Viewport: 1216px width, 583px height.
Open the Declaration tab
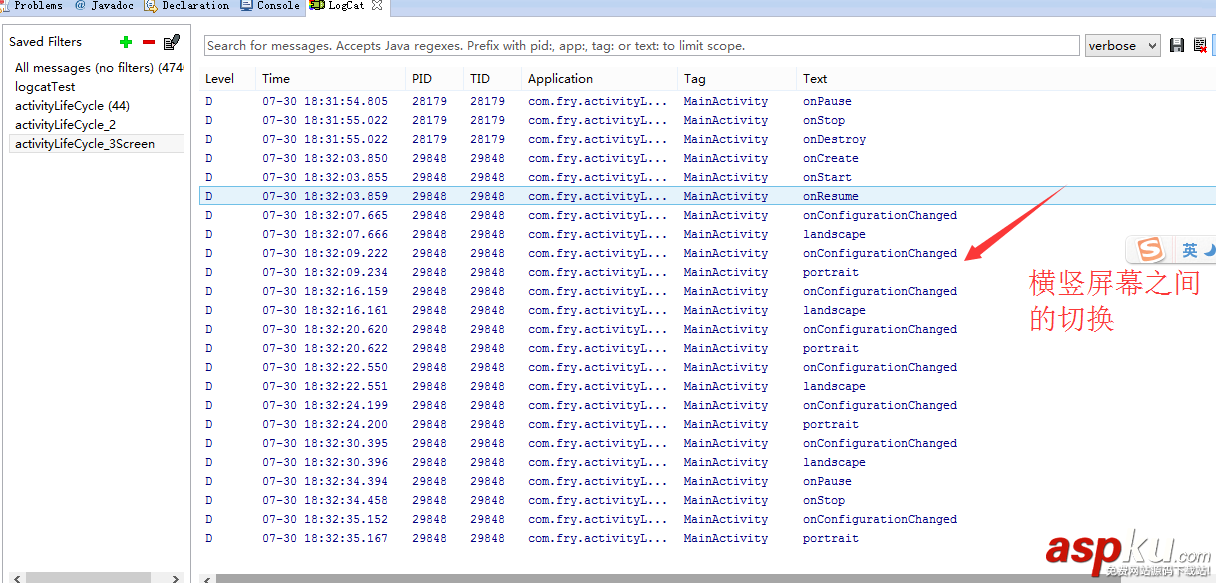pyautogui.click(x=187, y=6)
